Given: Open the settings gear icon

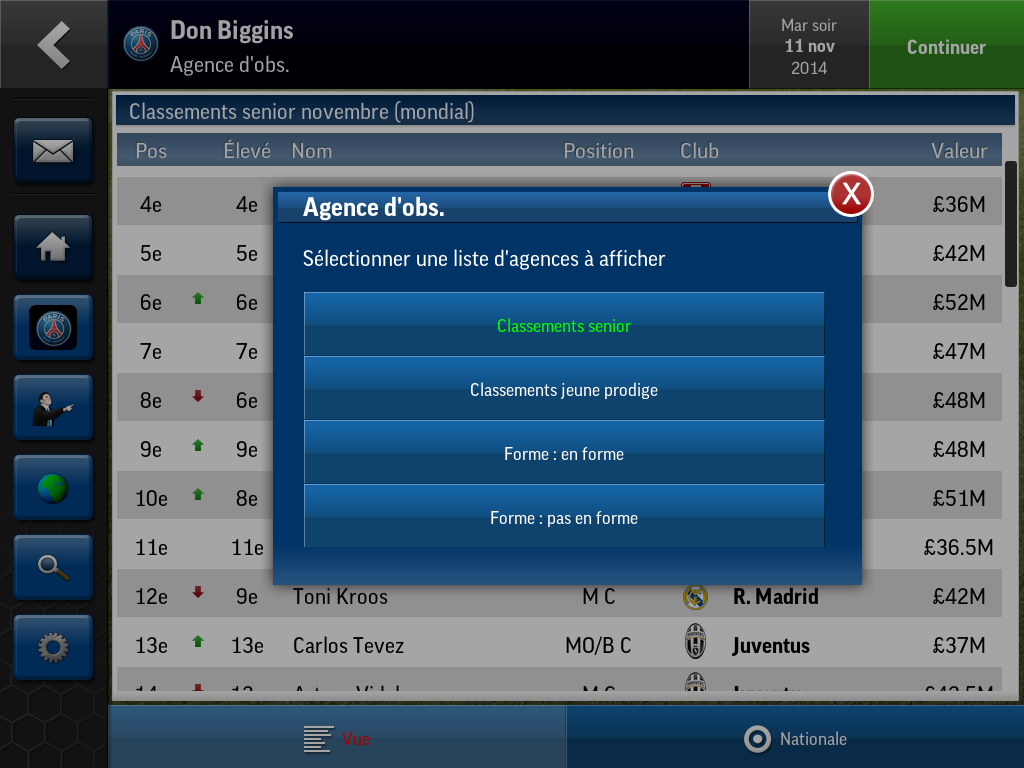Looking at the screenshot, I should pos(53,648).
